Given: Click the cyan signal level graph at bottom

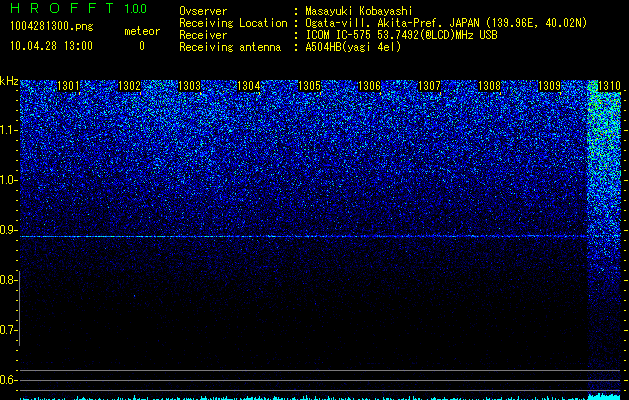Looking at the screenshot, I should (x=321, y=397).
